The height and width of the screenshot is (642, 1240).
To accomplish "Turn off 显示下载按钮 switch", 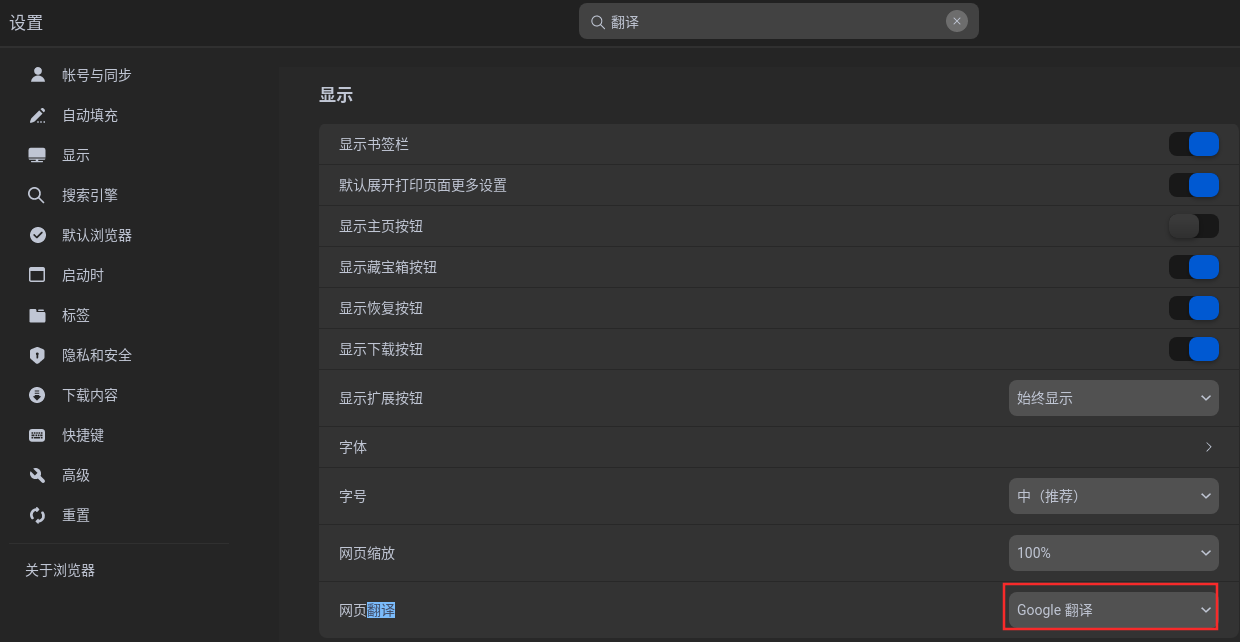I will pos(1194,349).
